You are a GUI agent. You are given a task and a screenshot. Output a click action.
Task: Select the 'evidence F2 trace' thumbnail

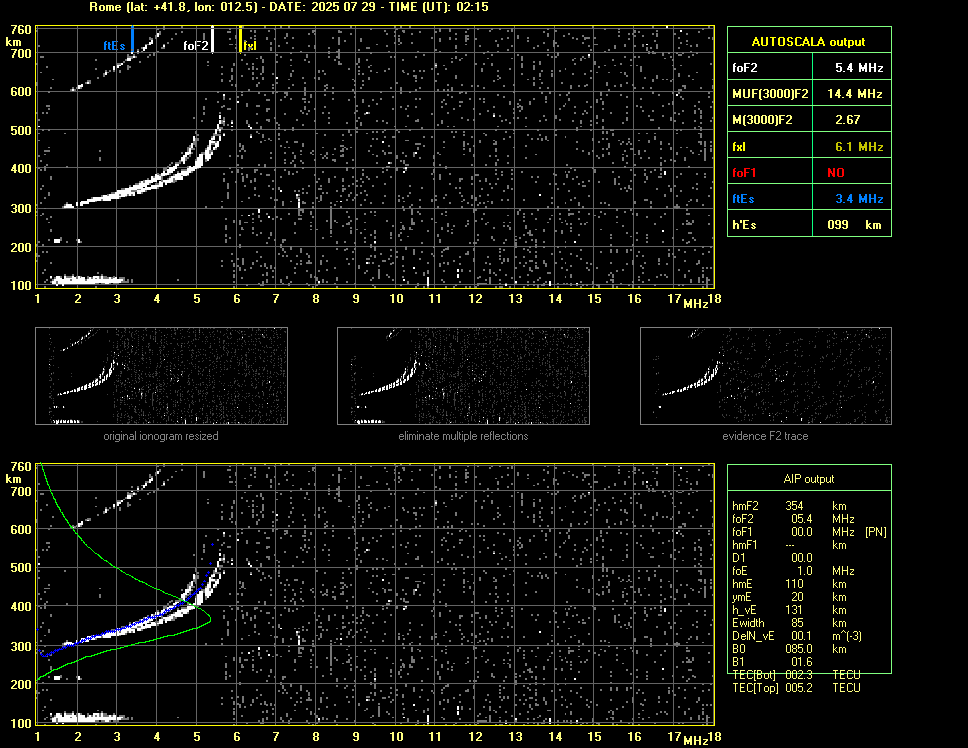[x=766, y=376]
